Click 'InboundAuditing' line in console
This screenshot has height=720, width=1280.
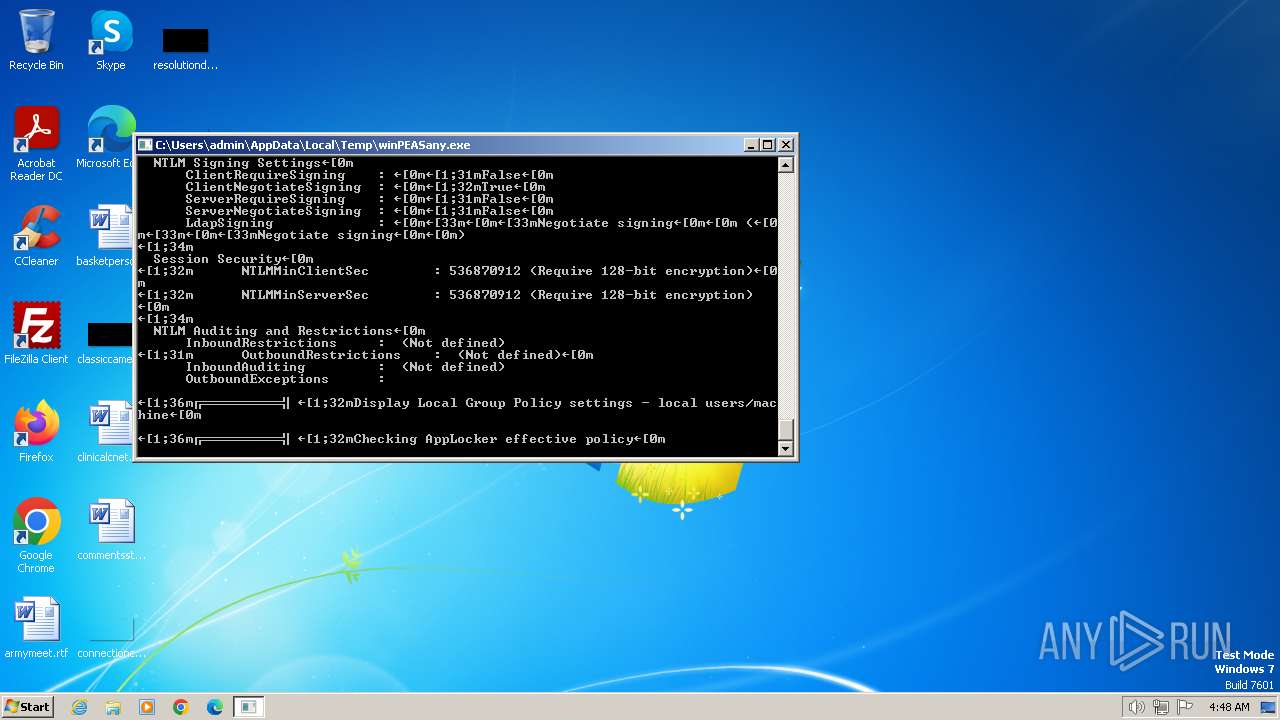point(345,367)
